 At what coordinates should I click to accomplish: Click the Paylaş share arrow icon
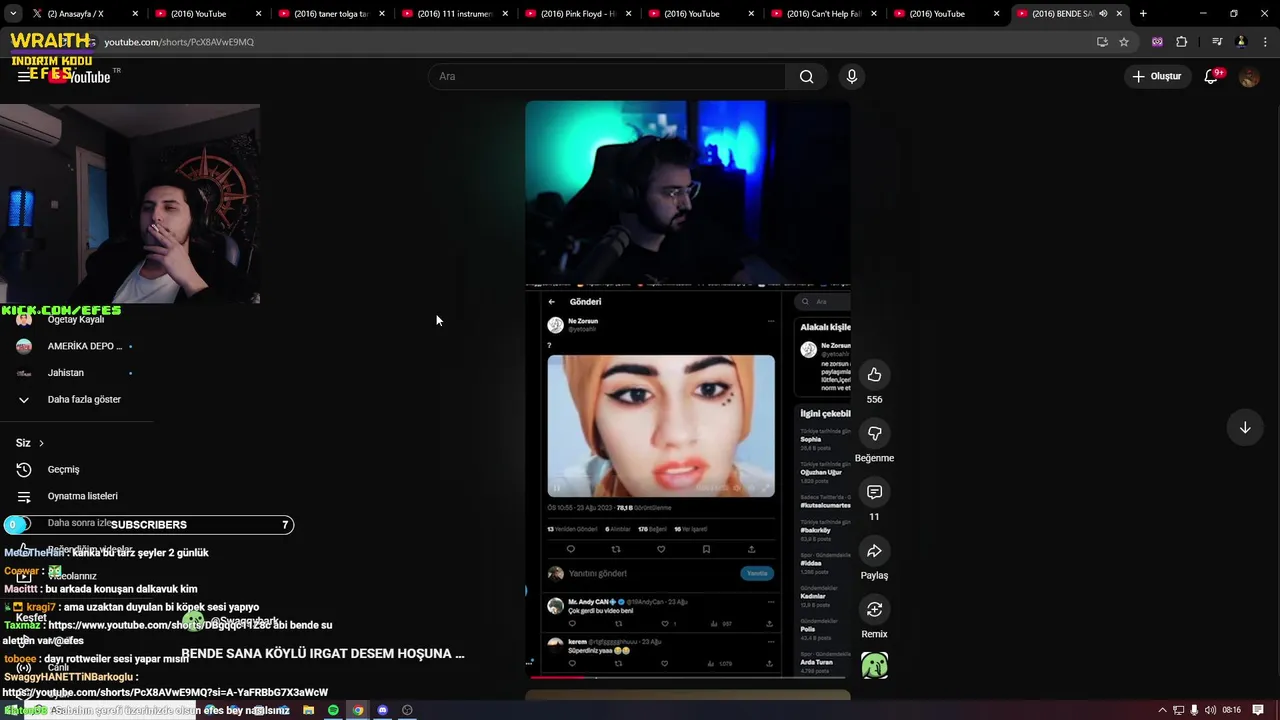point(874,551)
